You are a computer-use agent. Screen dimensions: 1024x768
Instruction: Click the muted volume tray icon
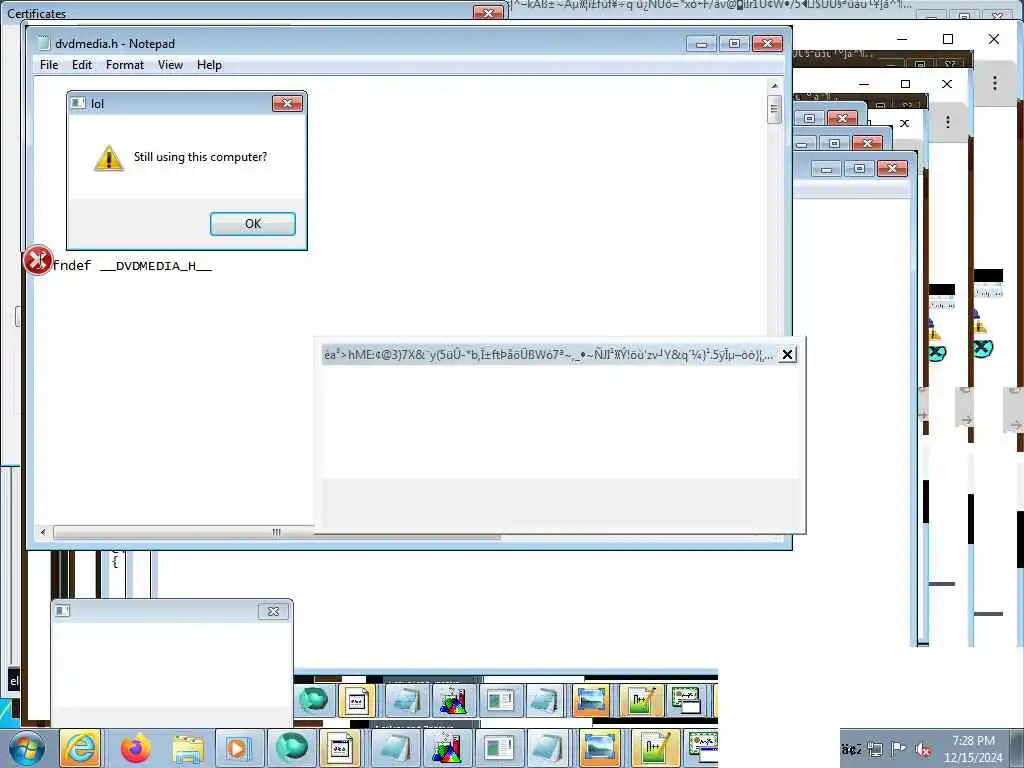click(923, 749)
